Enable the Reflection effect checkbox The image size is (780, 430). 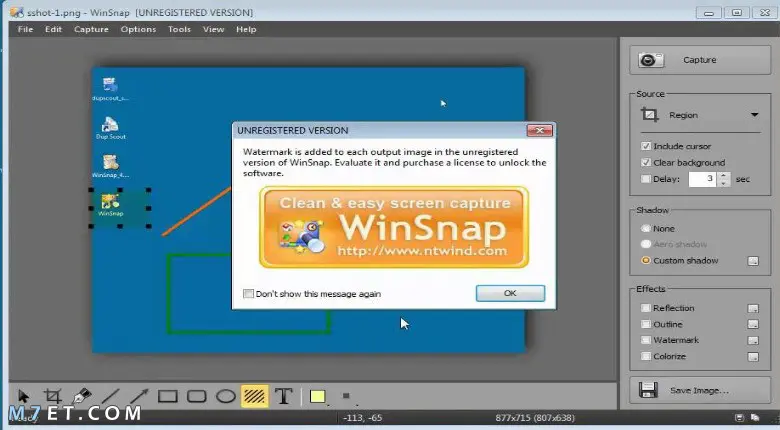(x=646, y=308)
